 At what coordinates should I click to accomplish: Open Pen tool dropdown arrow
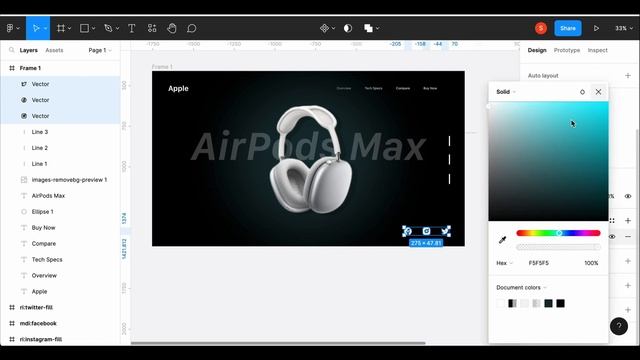(x=118, y=29)
